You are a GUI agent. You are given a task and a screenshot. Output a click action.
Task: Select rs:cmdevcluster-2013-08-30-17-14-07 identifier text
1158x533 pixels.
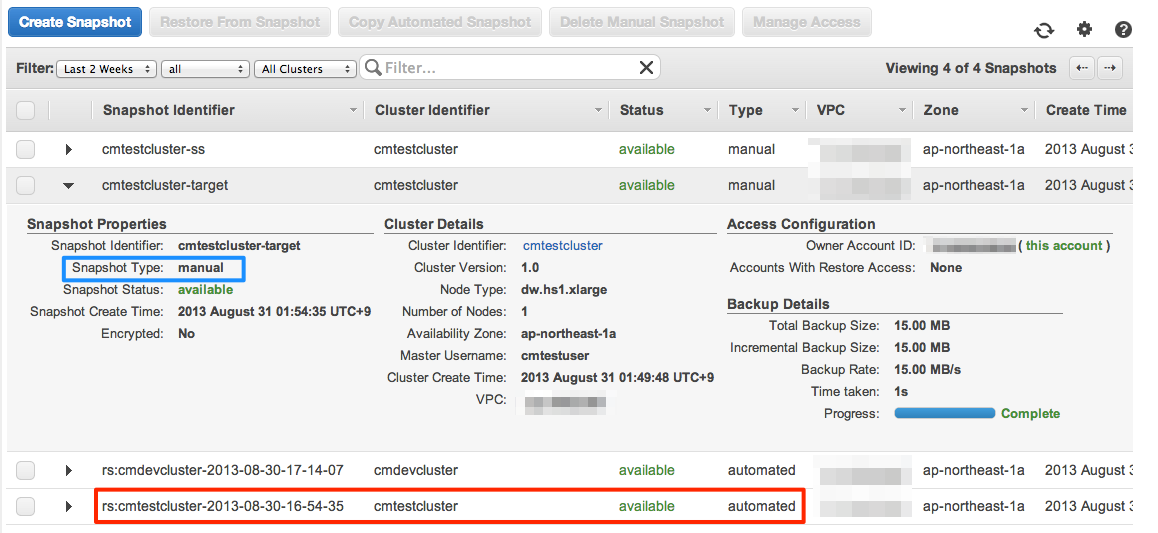click(x=222, y=470)
